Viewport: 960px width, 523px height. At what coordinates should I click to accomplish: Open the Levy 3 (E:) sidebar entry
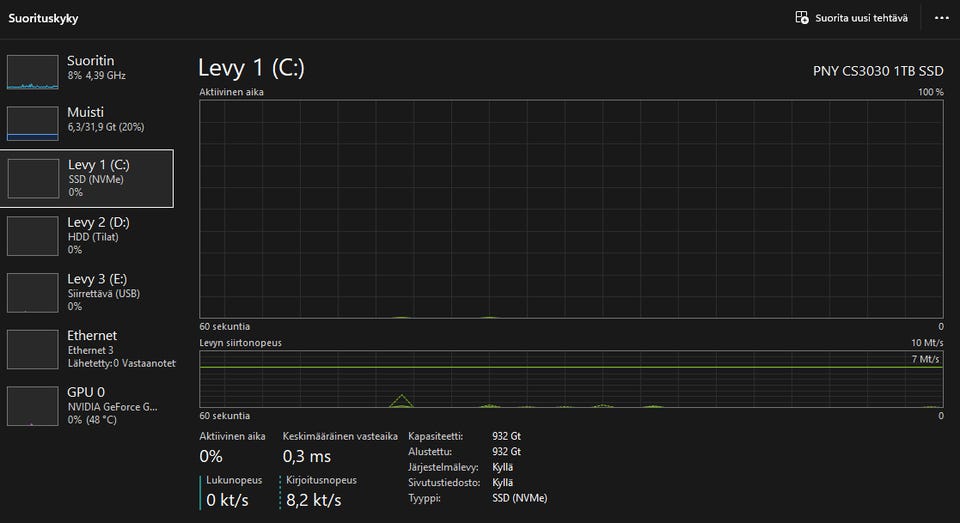click(87, 293)
